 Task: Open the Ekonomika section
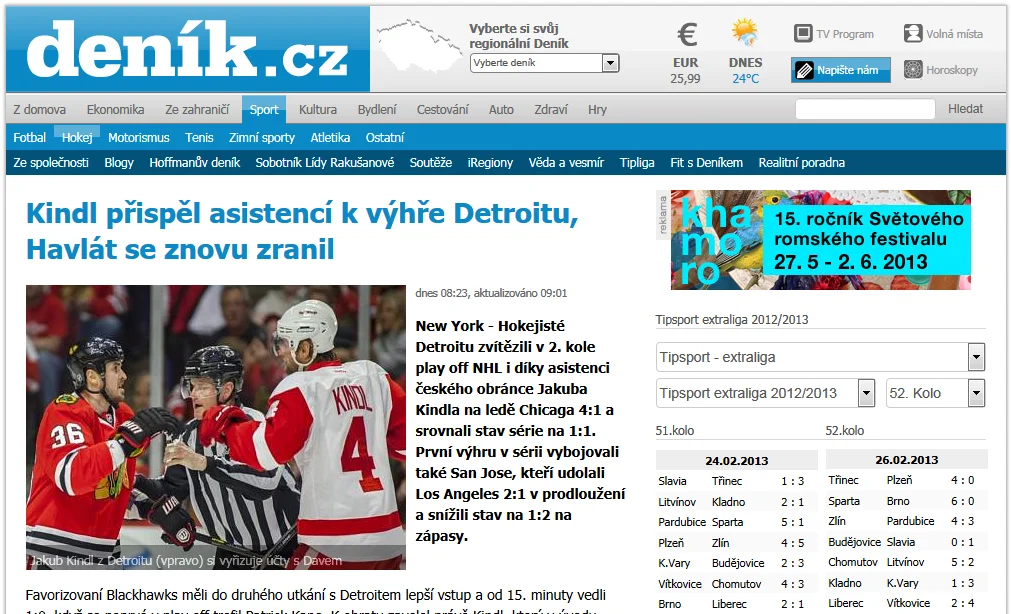point(115,109)
